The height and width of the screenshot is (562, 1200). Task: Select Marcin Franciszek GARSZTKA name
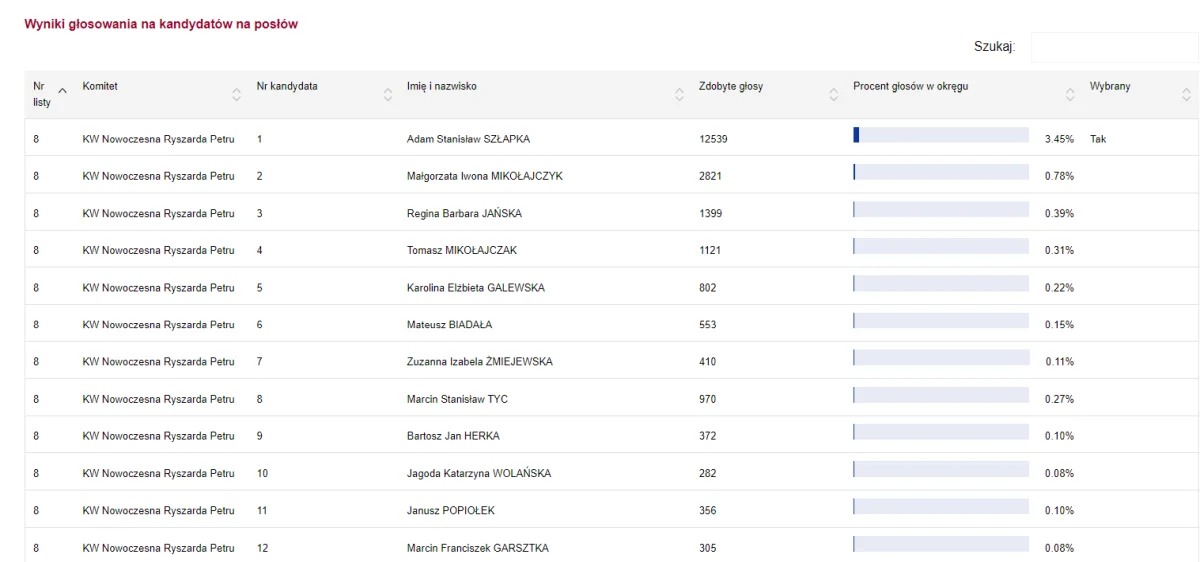[478, 548]
